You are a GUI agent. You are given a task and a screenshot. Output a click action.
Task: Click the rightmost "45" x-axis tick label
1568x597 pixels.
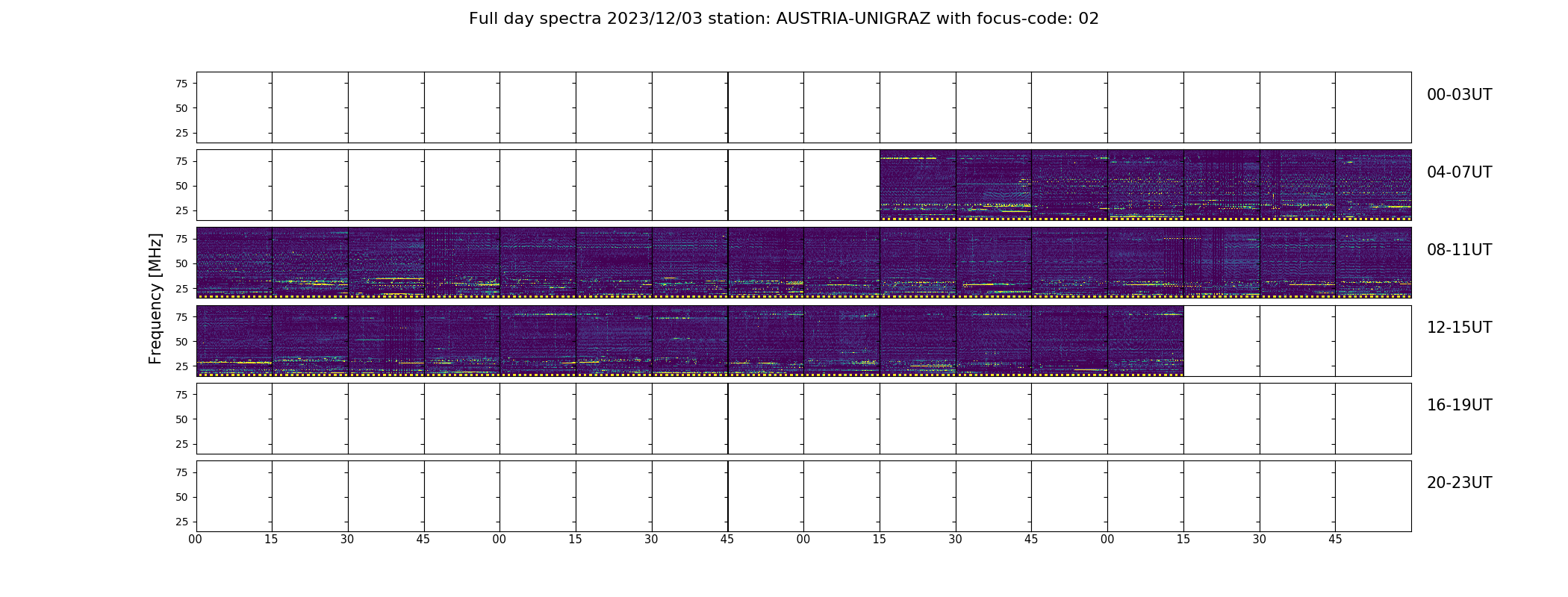tap(1335, 539)
